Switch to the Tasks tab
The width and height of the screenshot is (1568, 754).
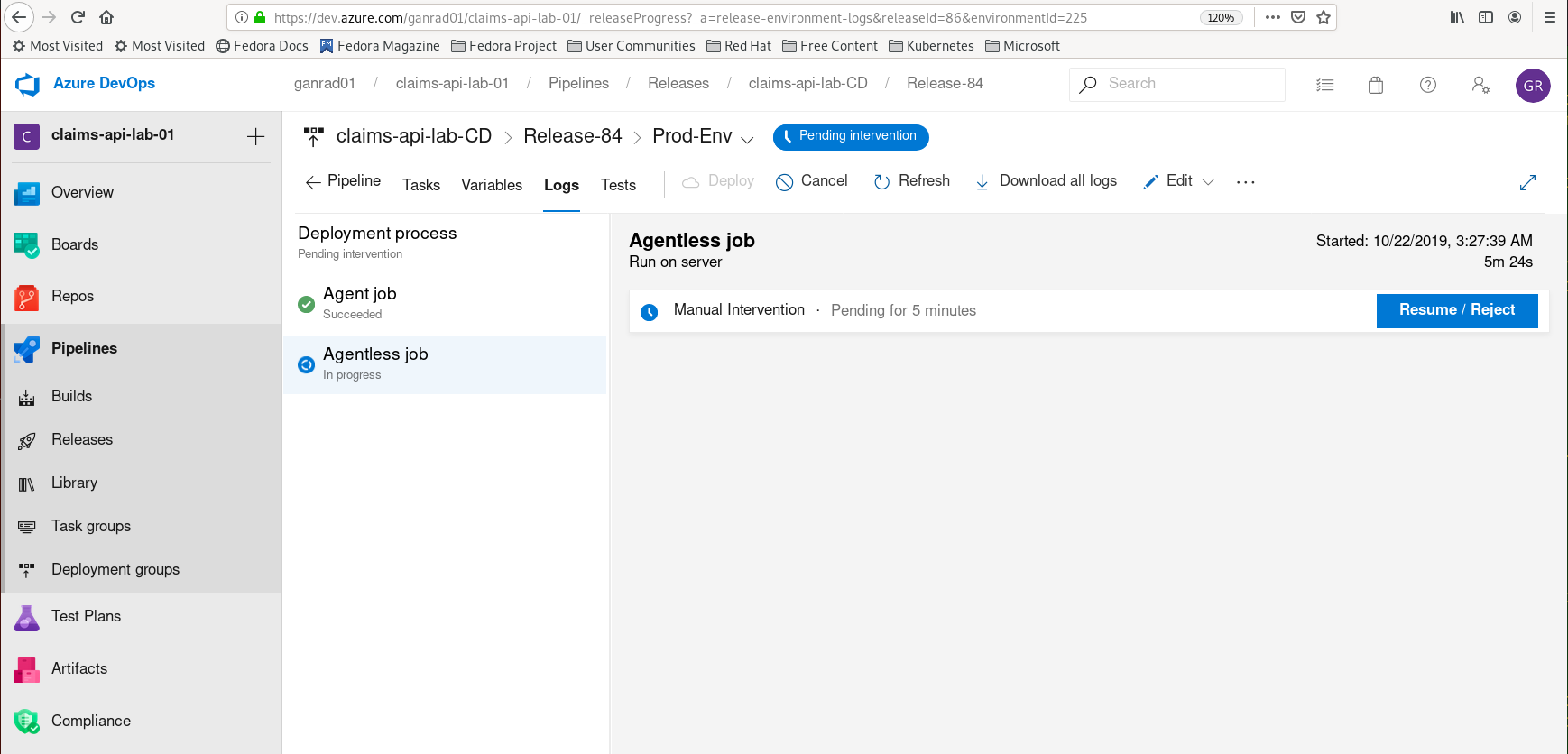(421, 185)
